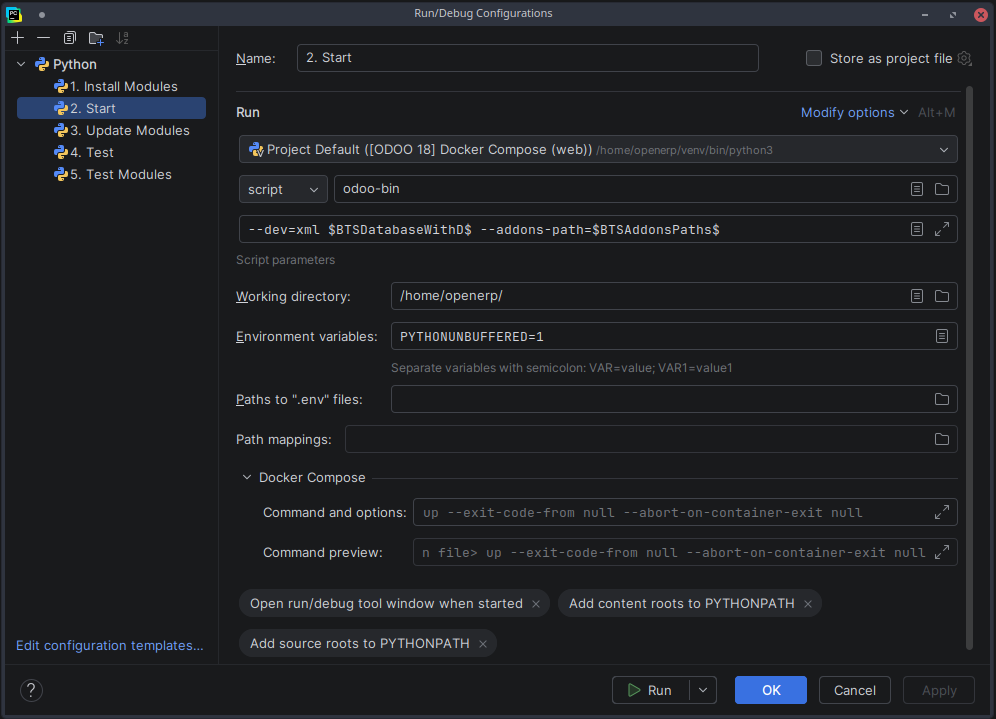
Task: Expand the Command and options field
Action: coord(942,512)
